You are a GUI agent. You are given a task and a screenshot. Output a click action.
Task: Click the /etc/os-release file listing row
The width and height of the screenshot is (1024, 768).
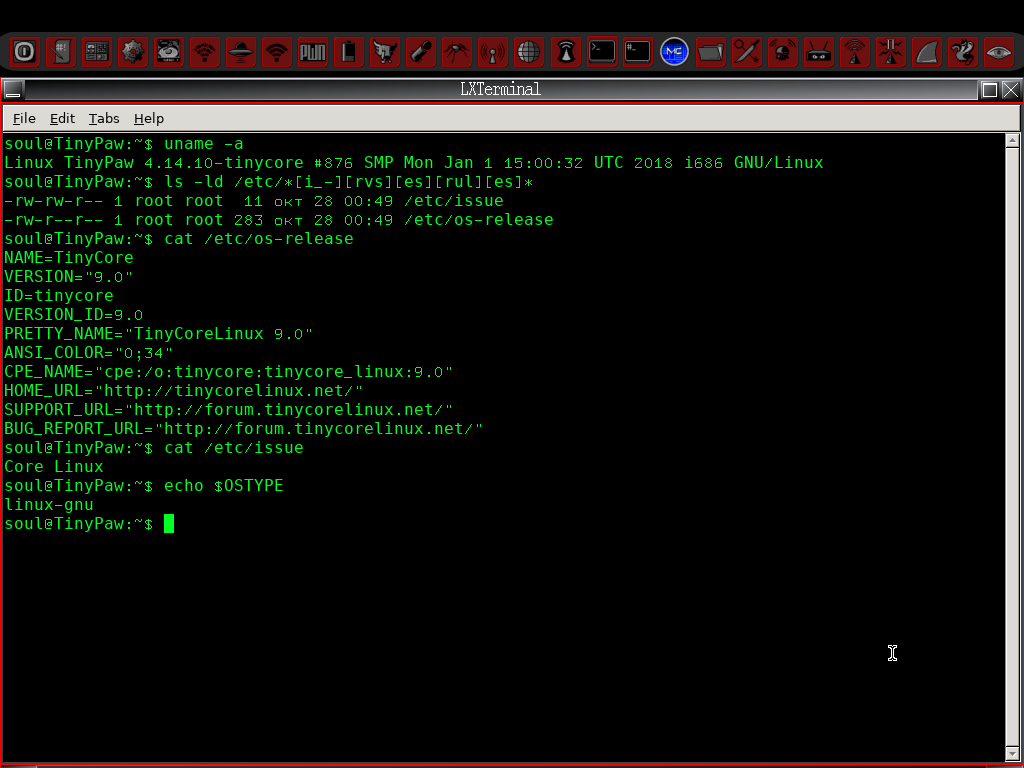[279, 219]
